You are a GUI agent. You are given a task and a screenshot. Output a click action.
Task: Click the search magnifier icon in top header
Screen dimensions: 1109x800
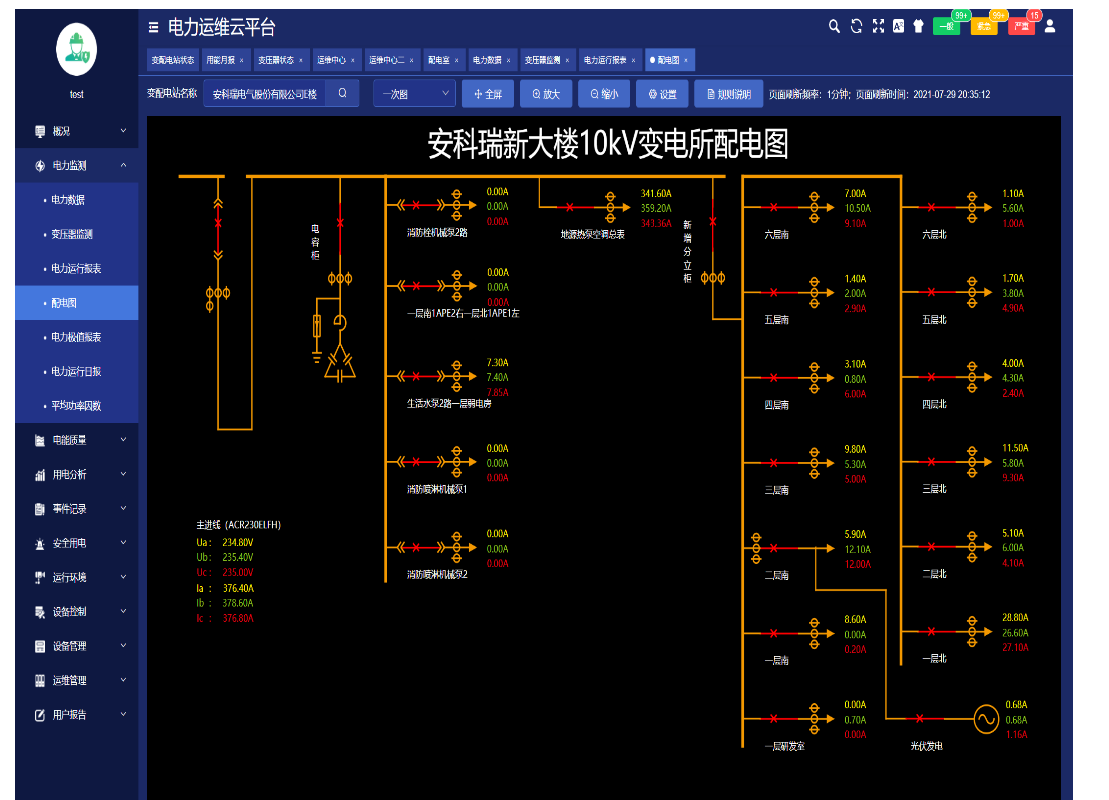[x=834, y=27]
